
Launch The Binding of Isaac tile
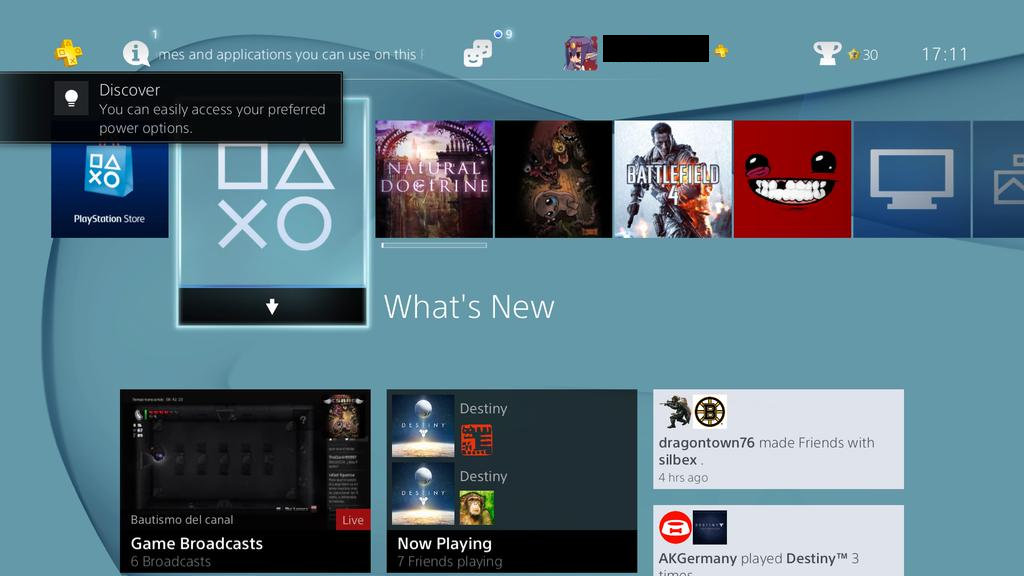(554, 179)
